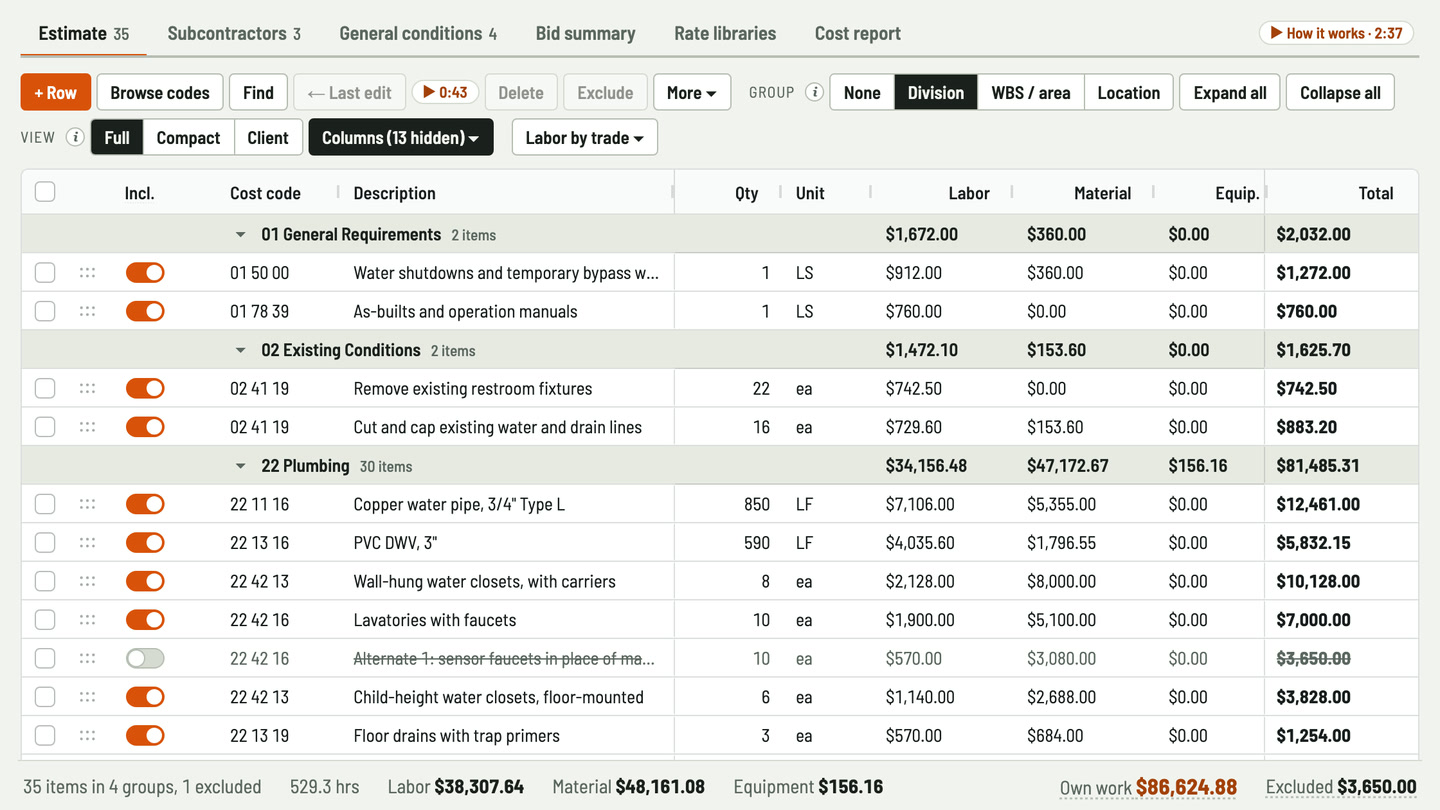Grab drag handle of Water shutdowns row

coord(87,273)
